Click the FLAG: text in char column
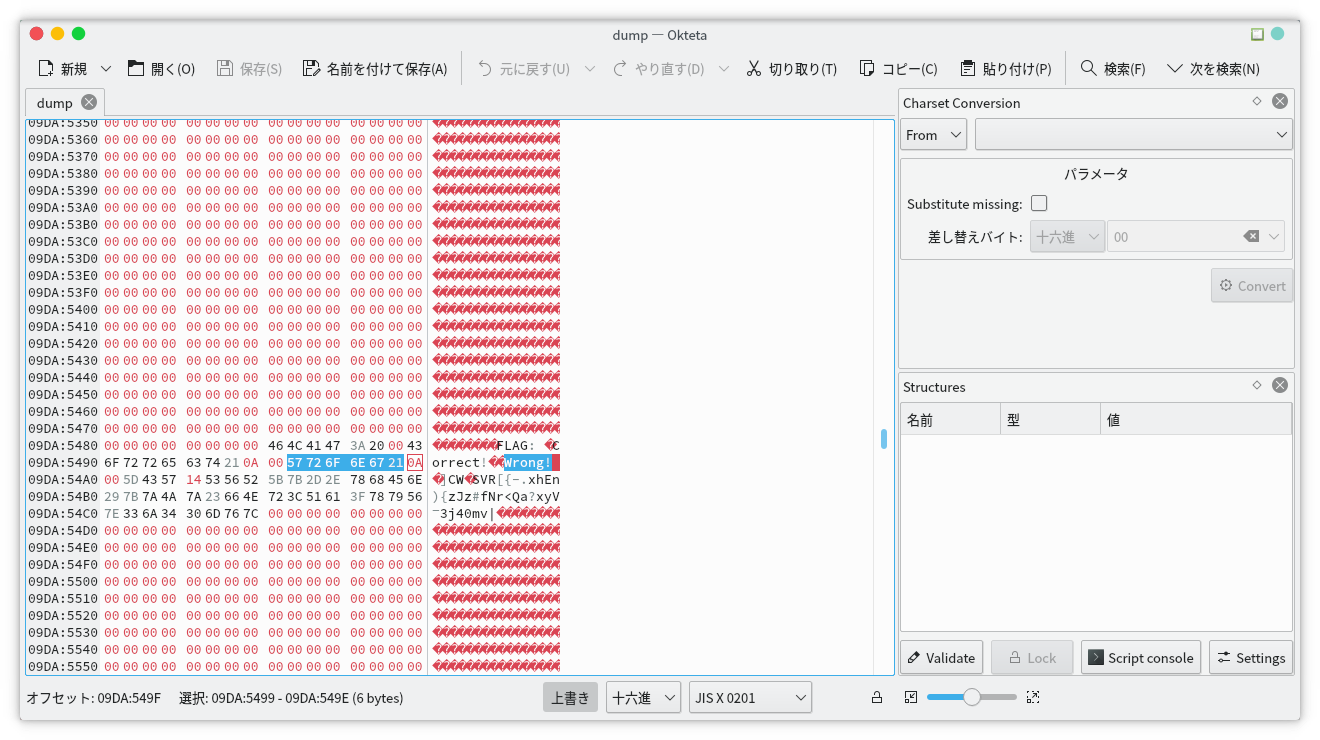This screenshot has height=740, width=1320. click(516, 445)
